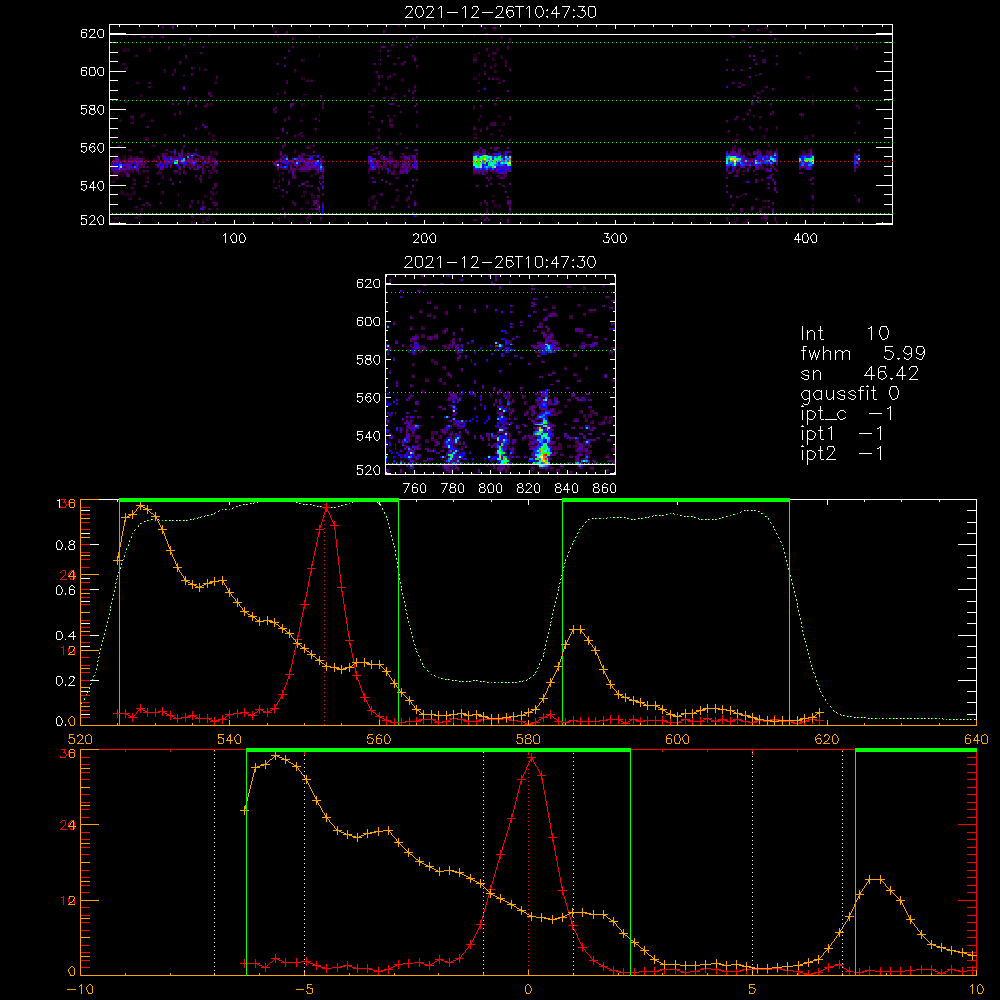The image size is (1000, 1000).
Task: Click y-axis label "0.2" on the profile plot
Action: [x=66, y=681]
